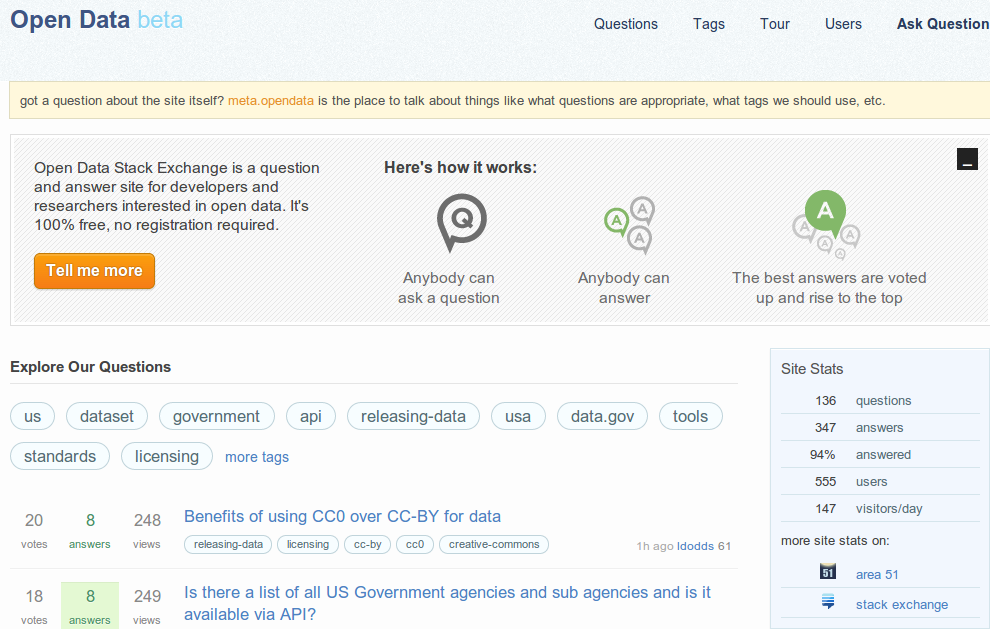Viewport: 990px width, 629px height.
Task: Select the 'government' tag
Action: click(x=217, y=416)
